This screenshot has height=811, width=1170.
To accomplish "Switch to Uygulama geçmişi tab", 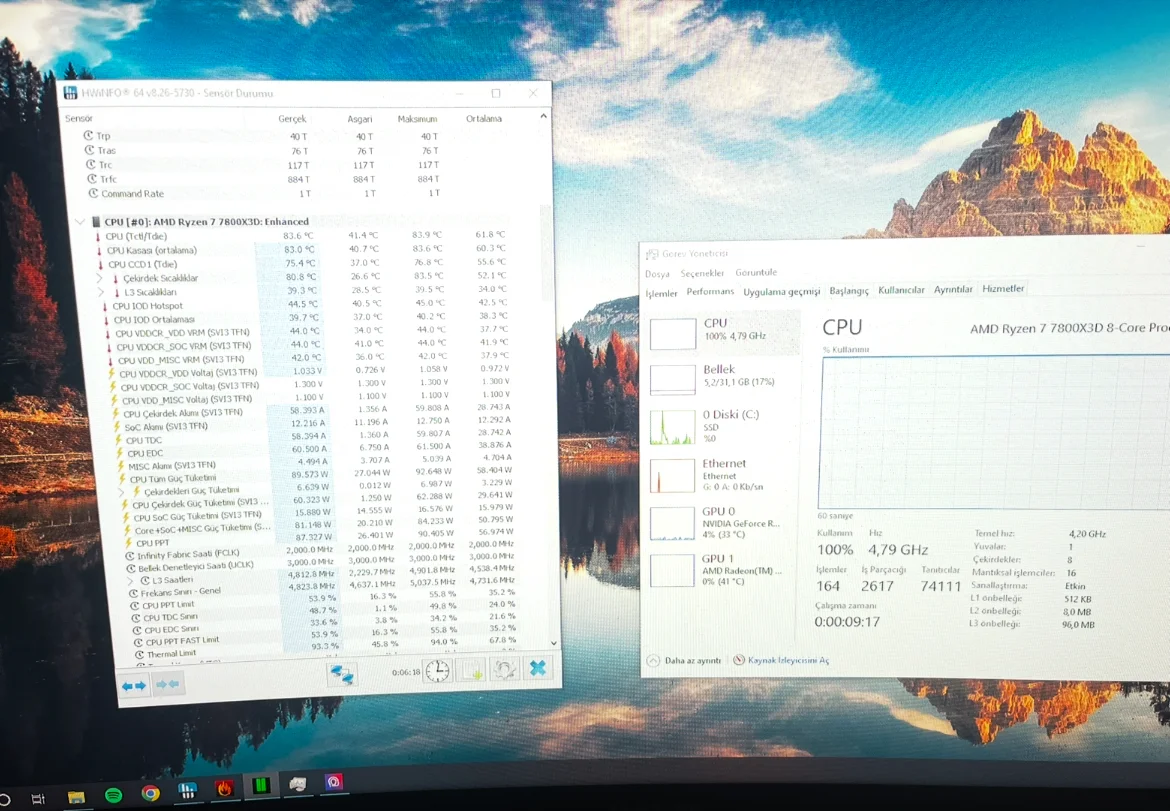I will click(x=781, y=292).
